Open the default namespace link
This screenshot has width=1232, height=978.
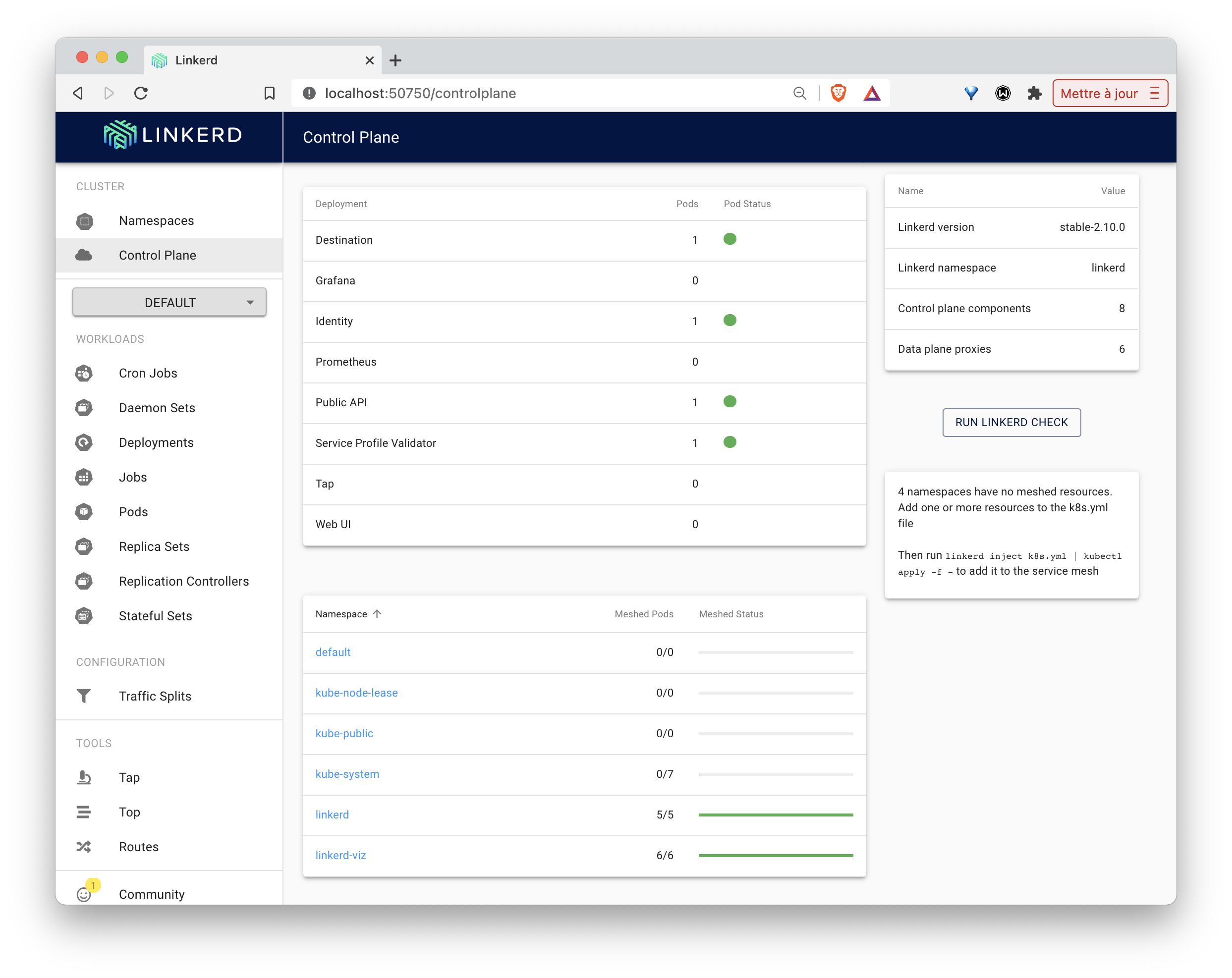pyautogui.click(x=333, y=652)
